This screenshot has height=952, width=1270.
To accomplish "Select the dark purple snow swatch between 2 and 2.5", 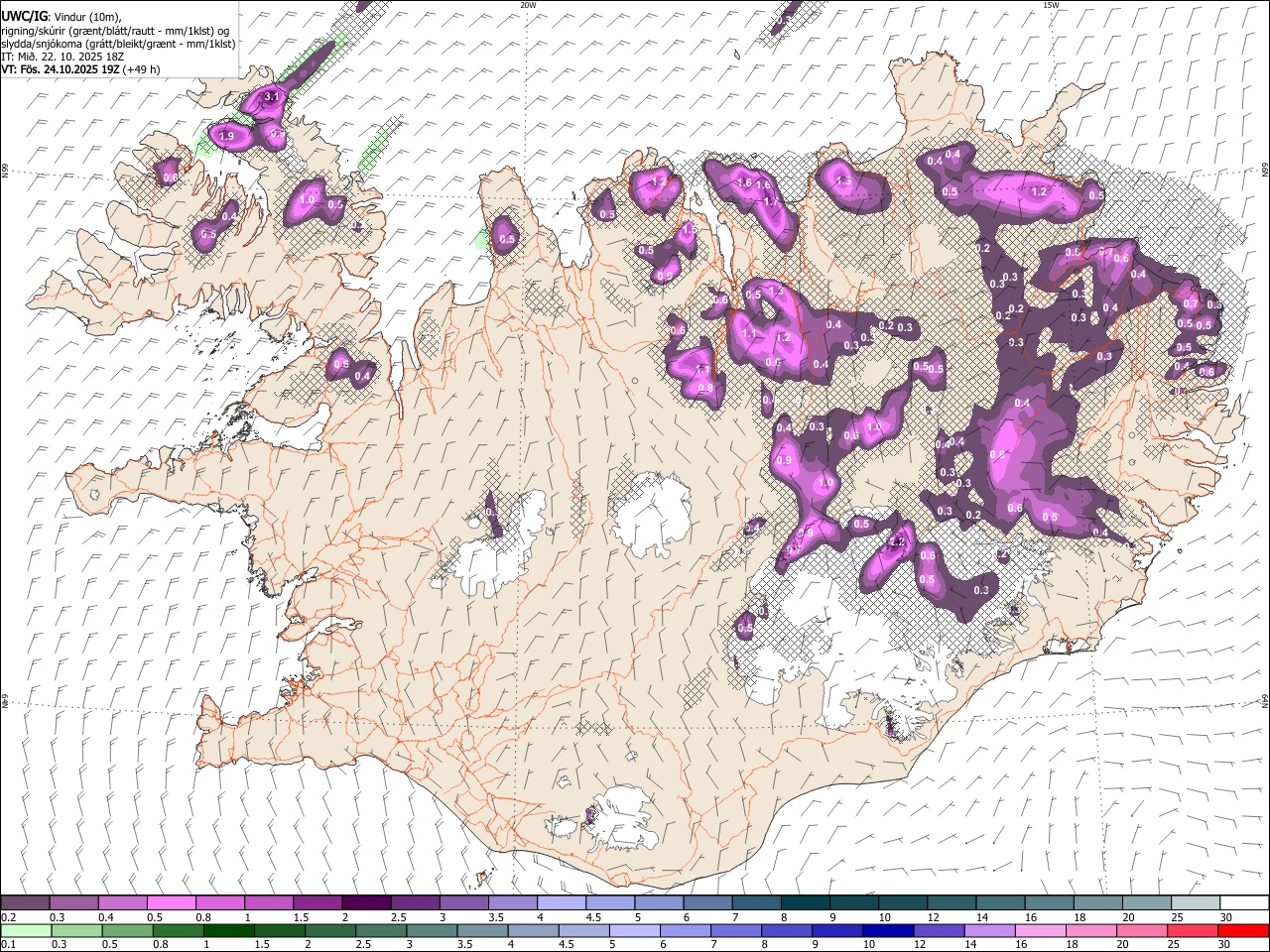I will (366, 902).
